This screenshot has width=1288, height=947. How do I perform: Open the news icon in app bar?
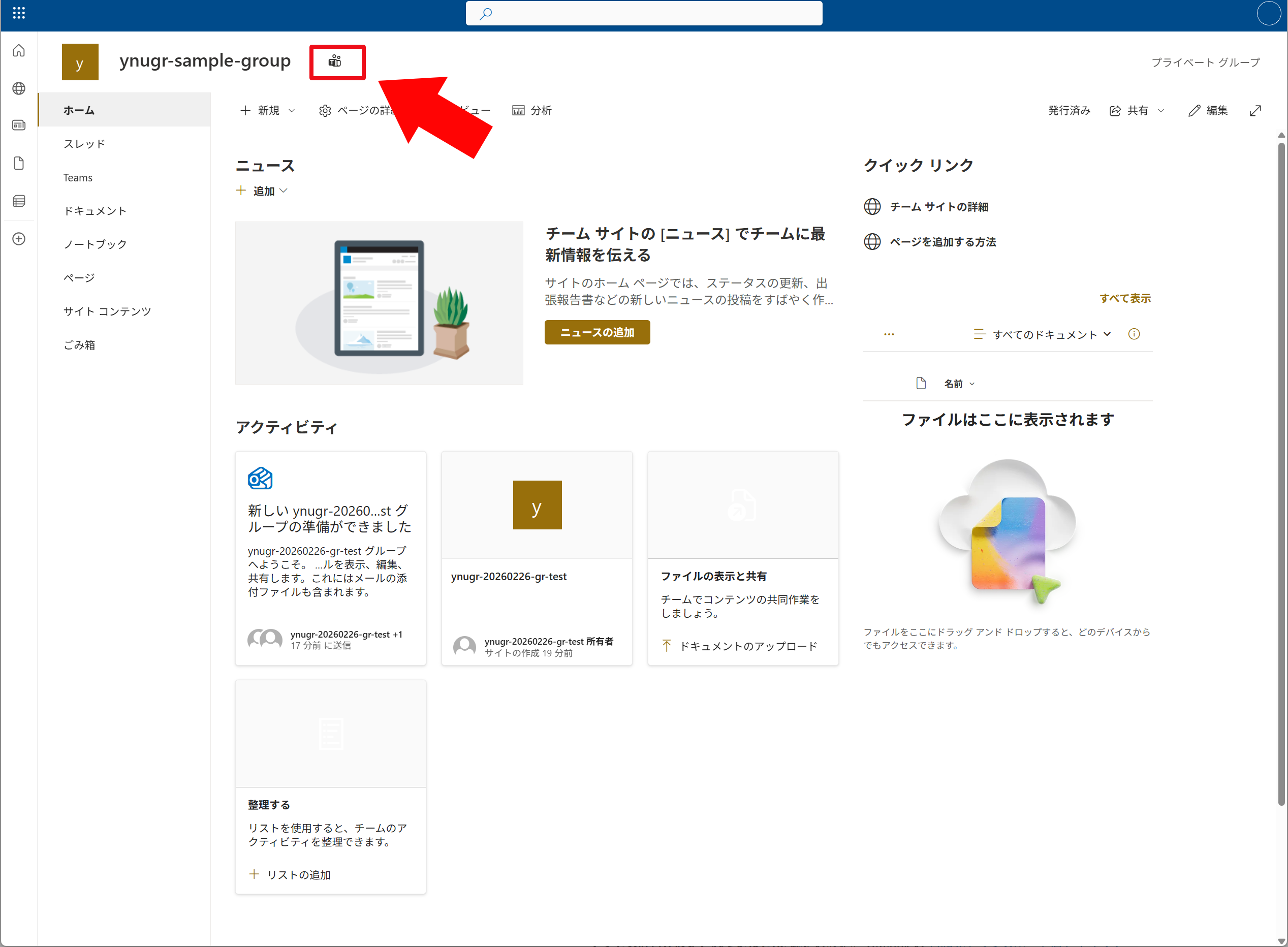pos(19,125)
